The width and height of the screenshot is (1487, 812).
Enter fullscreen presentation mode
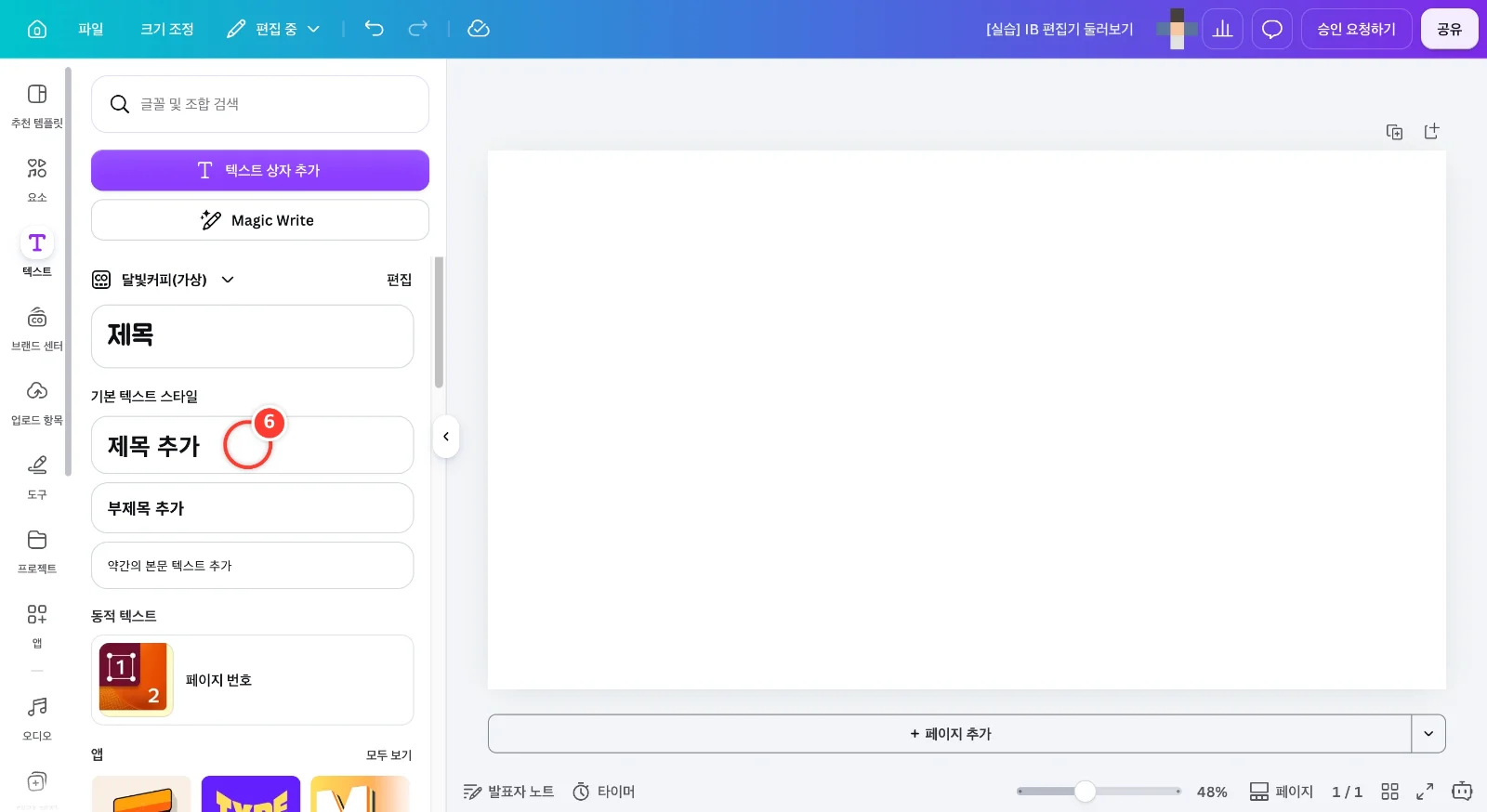1425,792
